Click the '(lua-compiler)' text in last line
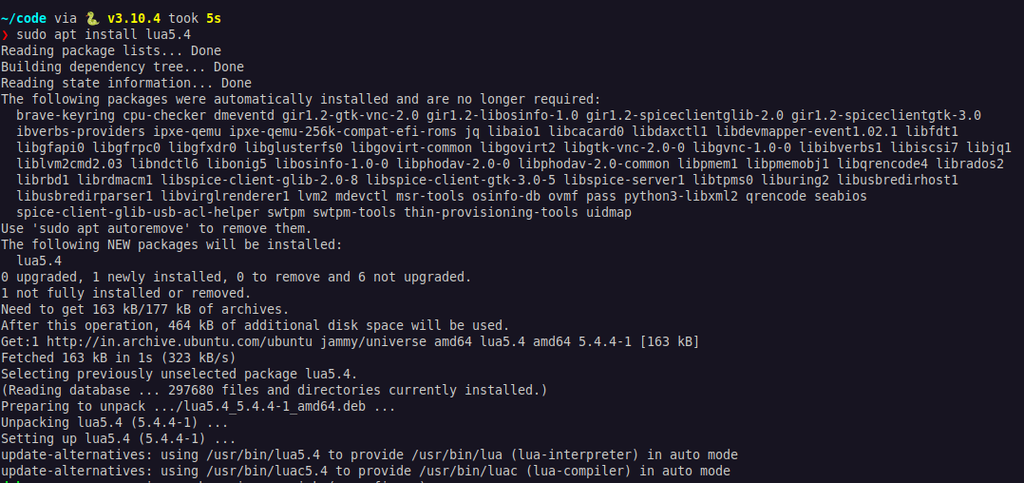1024x483 pixels. pos(579,471)
